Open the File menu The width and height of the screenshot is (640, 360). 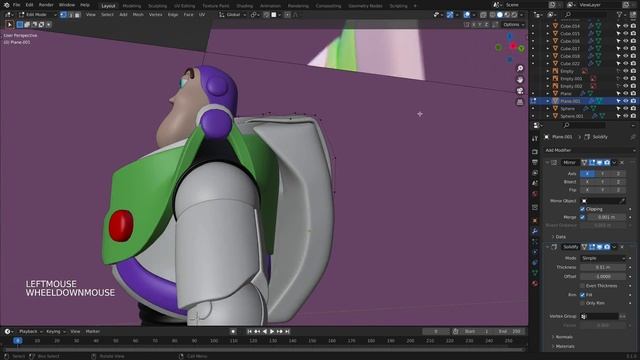coord(16,5)
